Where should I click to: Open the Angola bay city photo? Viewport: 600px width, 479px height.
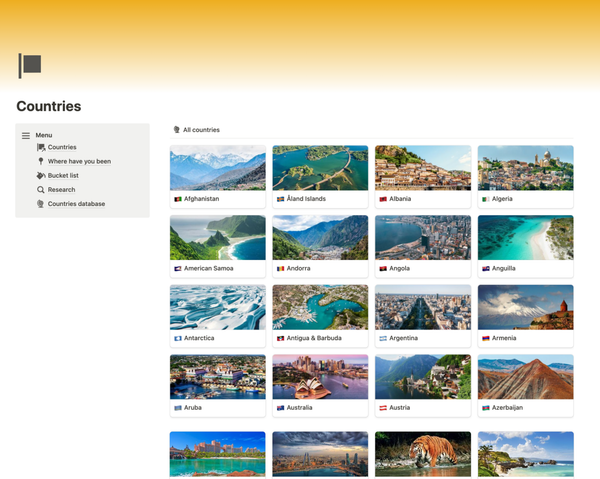(x=423, y=237)
